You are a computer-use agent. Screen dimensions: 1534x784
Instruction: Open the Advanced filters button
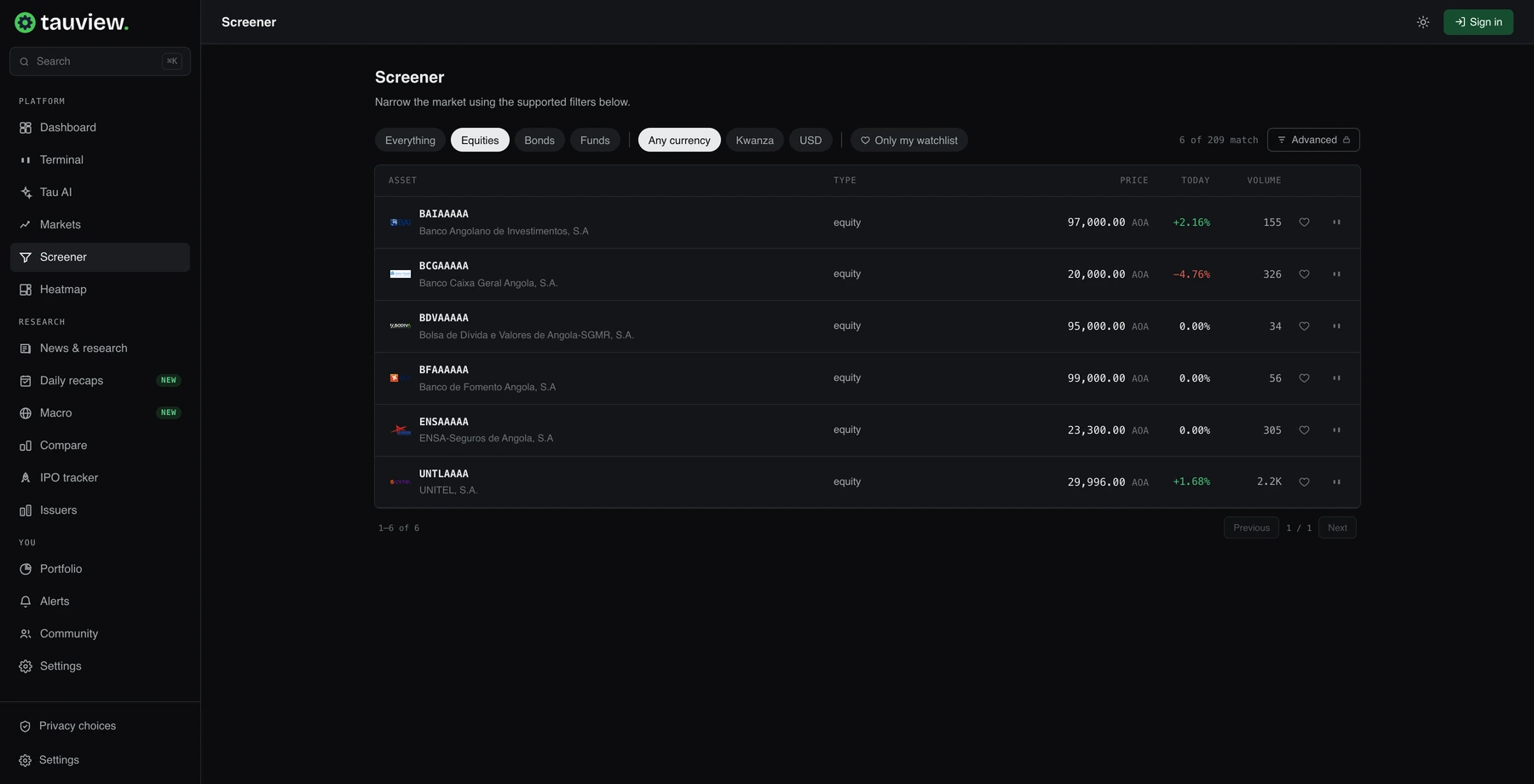click(x=1313, y=140)
